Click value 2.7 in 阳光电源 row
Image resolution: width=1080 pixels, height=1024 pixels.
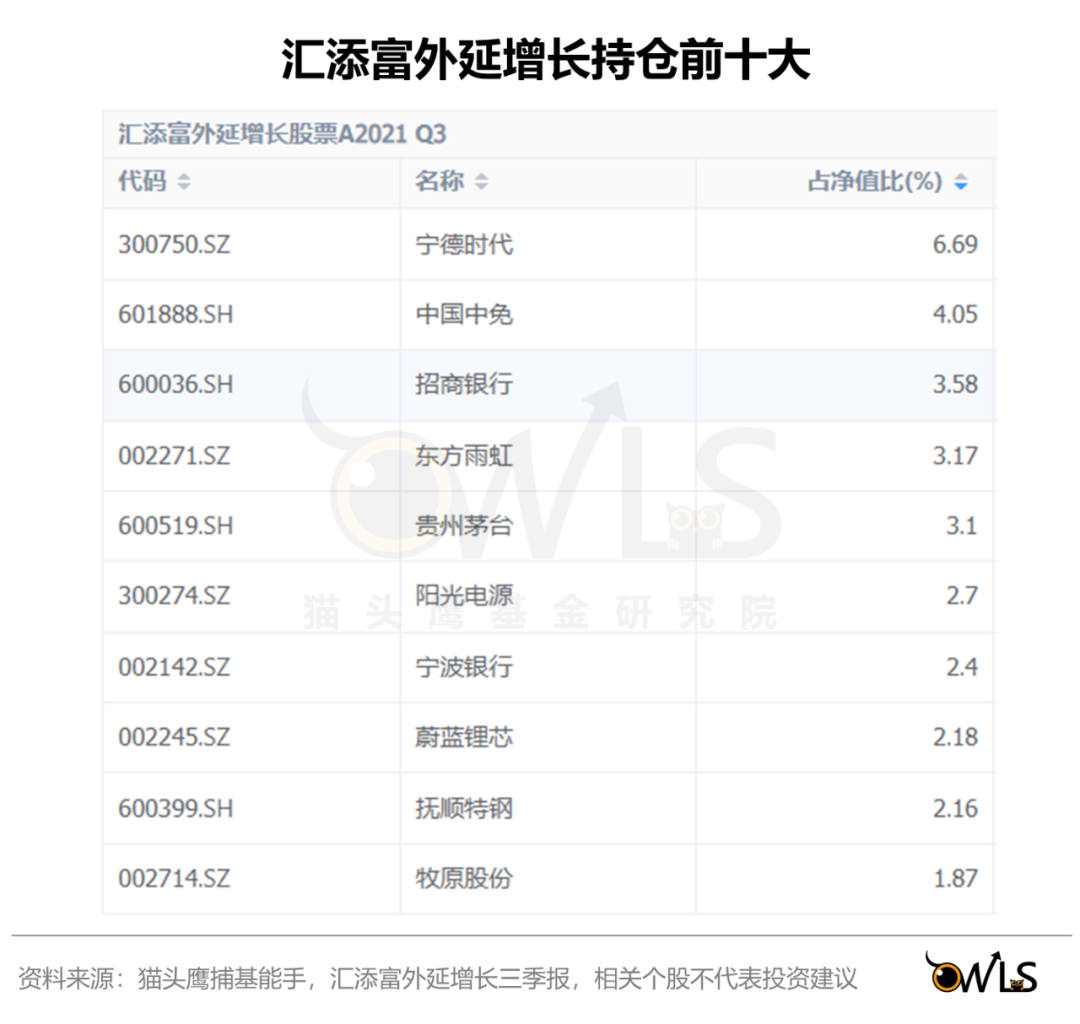962,596
